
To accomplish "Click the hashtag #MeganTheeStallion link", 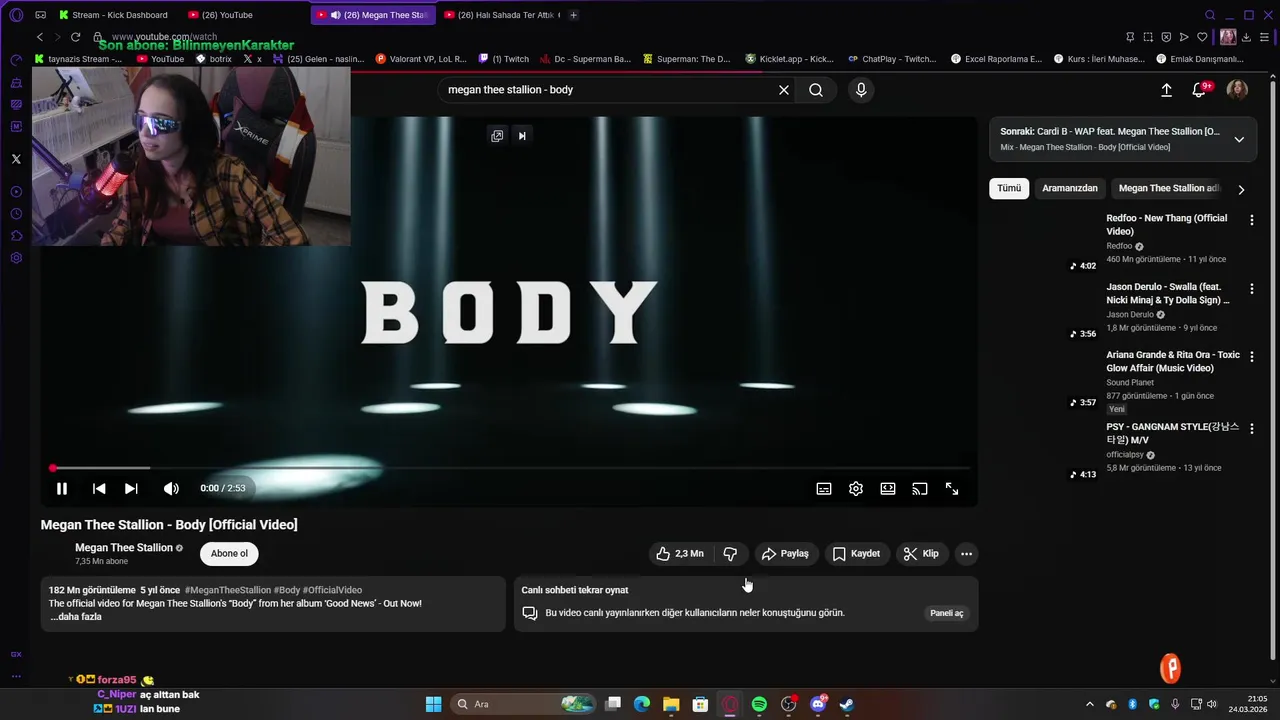I will click(228, 590).
